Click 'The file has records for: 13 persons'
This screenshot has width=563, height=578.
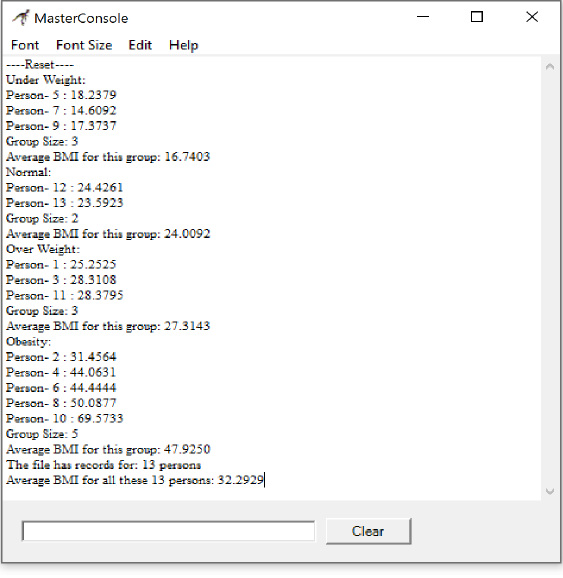coord(104,465)
